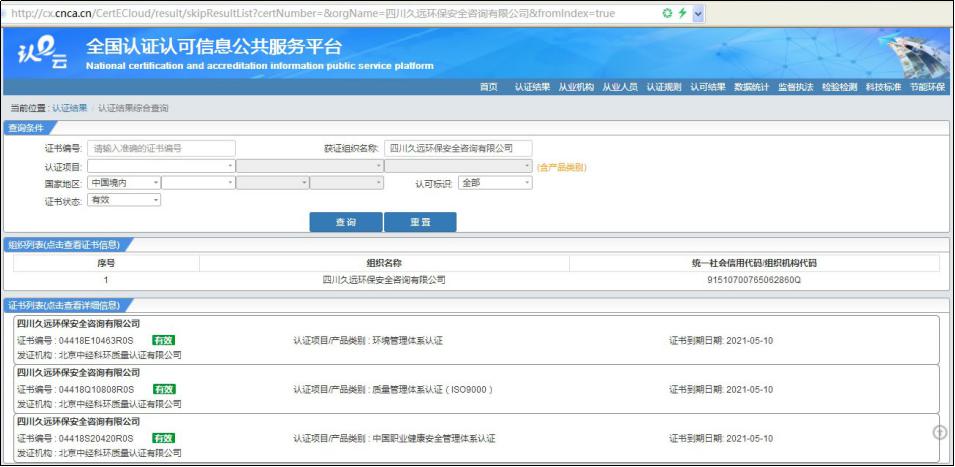This screenshot has width=955, height=467.
Task: Click 质量管理体系认证（ISO9000）category text
Action: (x=433, y=389)
